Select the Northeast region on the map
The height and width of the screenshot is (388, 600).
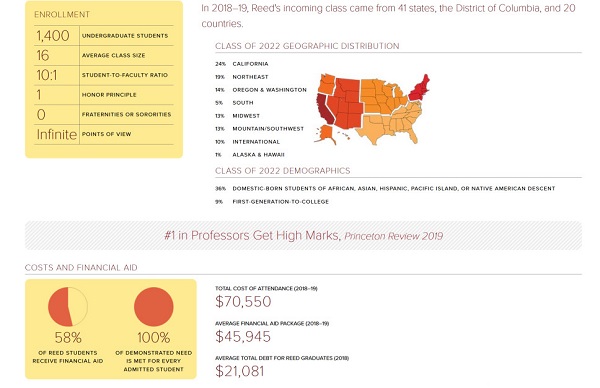pyautogui.click(x=419, y=89)
